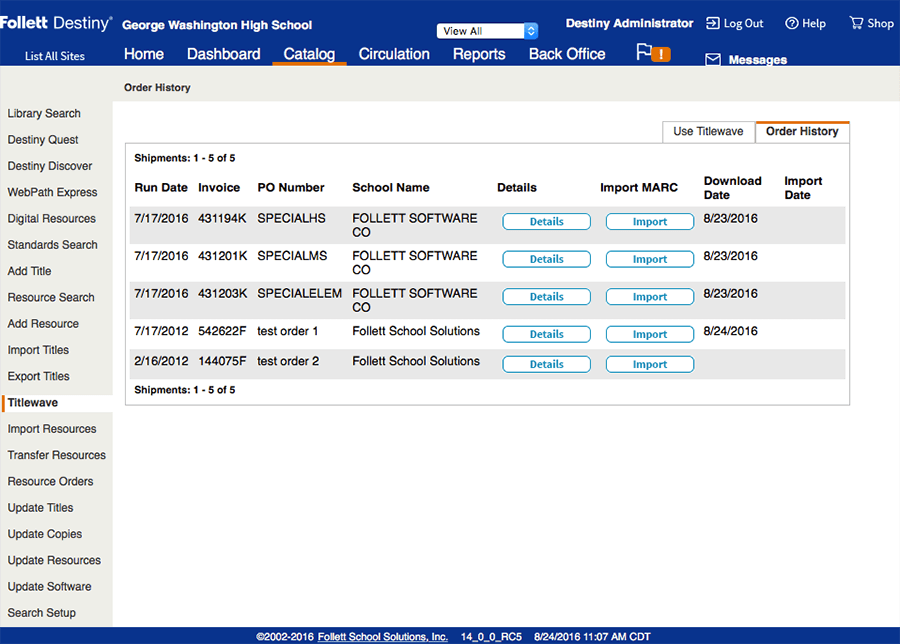Viewport: 900px width, 644px height.
Task: Open Update Titles in sidebar
Action: click(40, 508)
